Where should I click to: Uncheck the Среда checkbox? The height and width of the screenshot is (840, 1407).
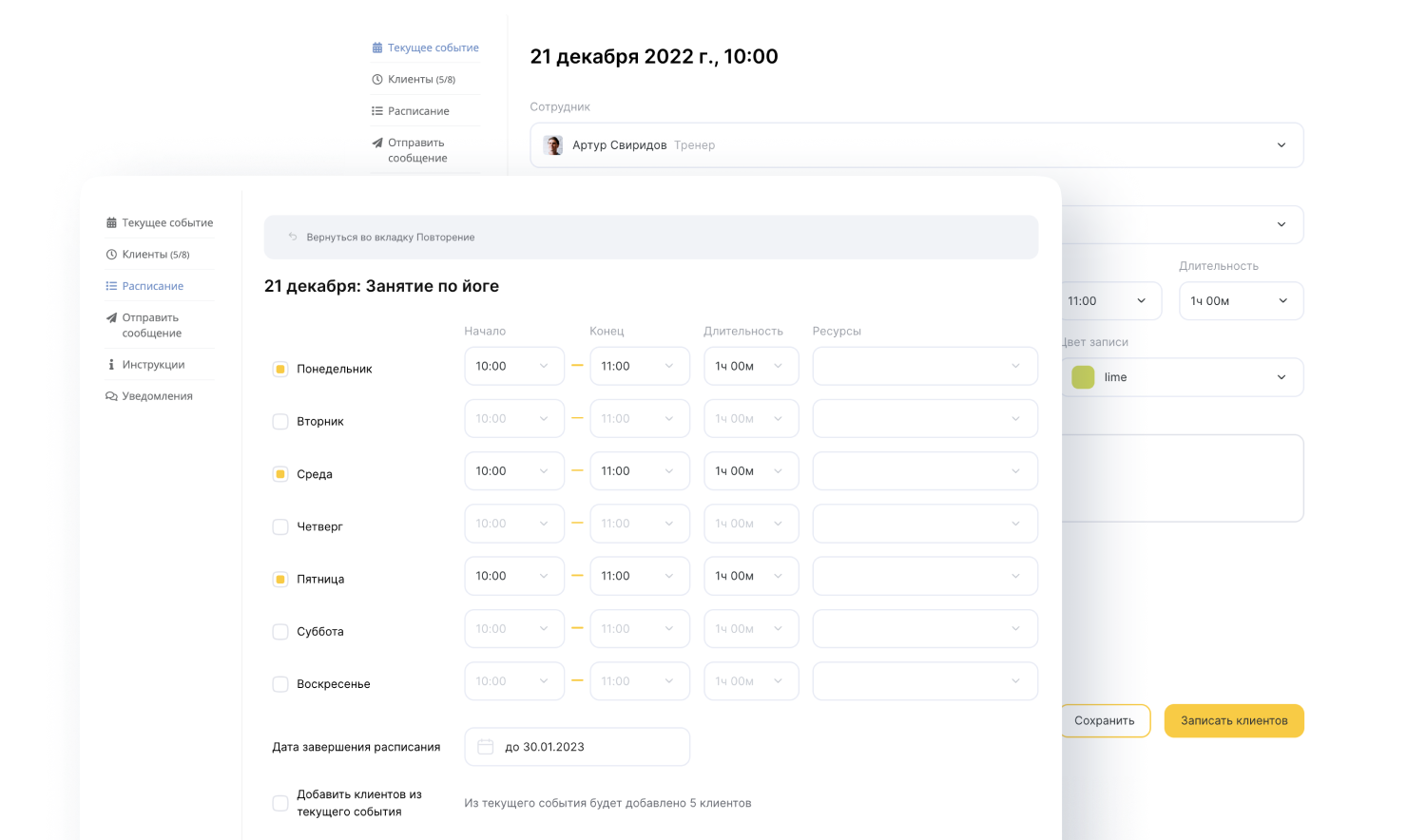tap(280, 474)
